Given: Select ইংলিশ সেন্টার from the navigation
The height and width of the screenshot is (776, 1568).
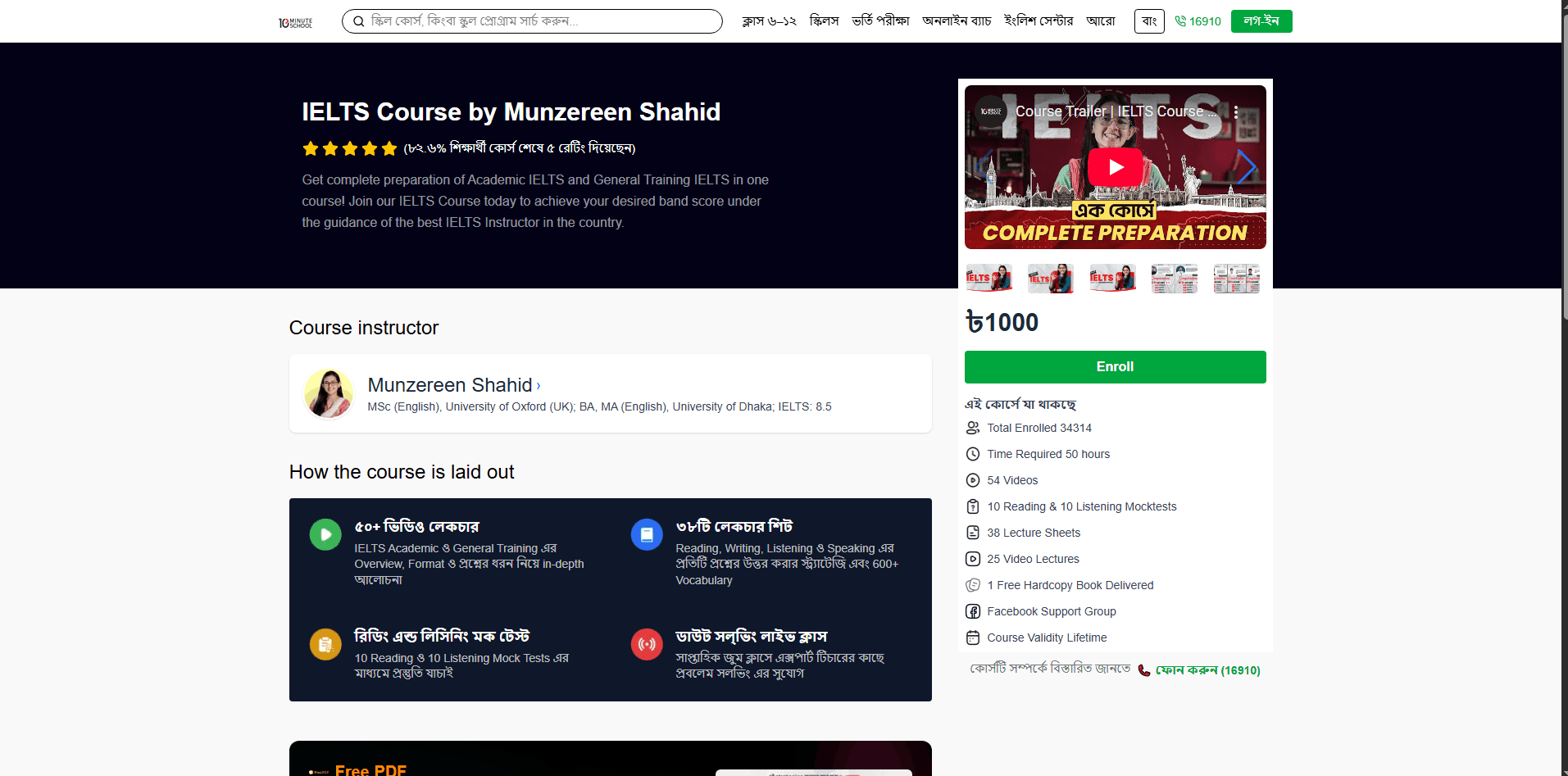Looking at the screenshot, I should pos(1039,21).
